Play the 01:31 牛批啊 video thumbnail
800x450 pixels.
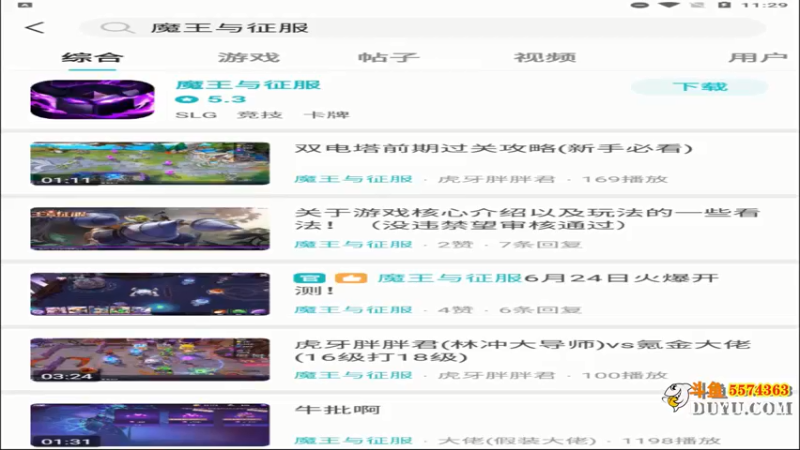tap(150, 425)
